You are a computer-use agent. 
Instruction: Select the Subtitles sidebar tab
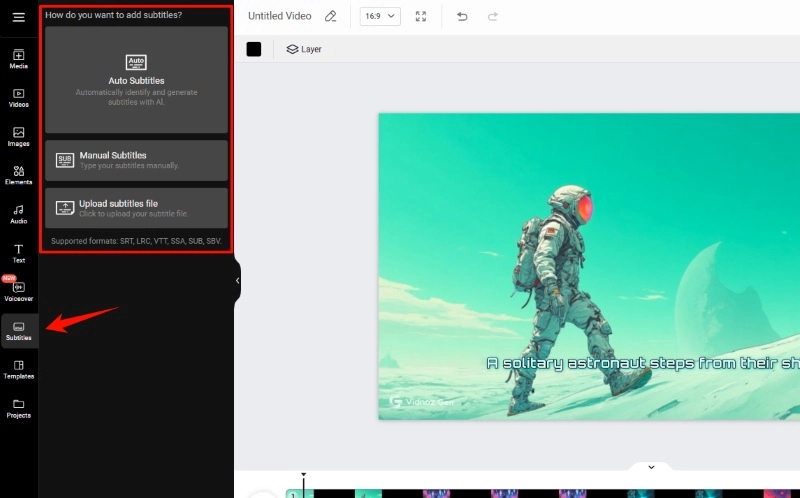19,331
